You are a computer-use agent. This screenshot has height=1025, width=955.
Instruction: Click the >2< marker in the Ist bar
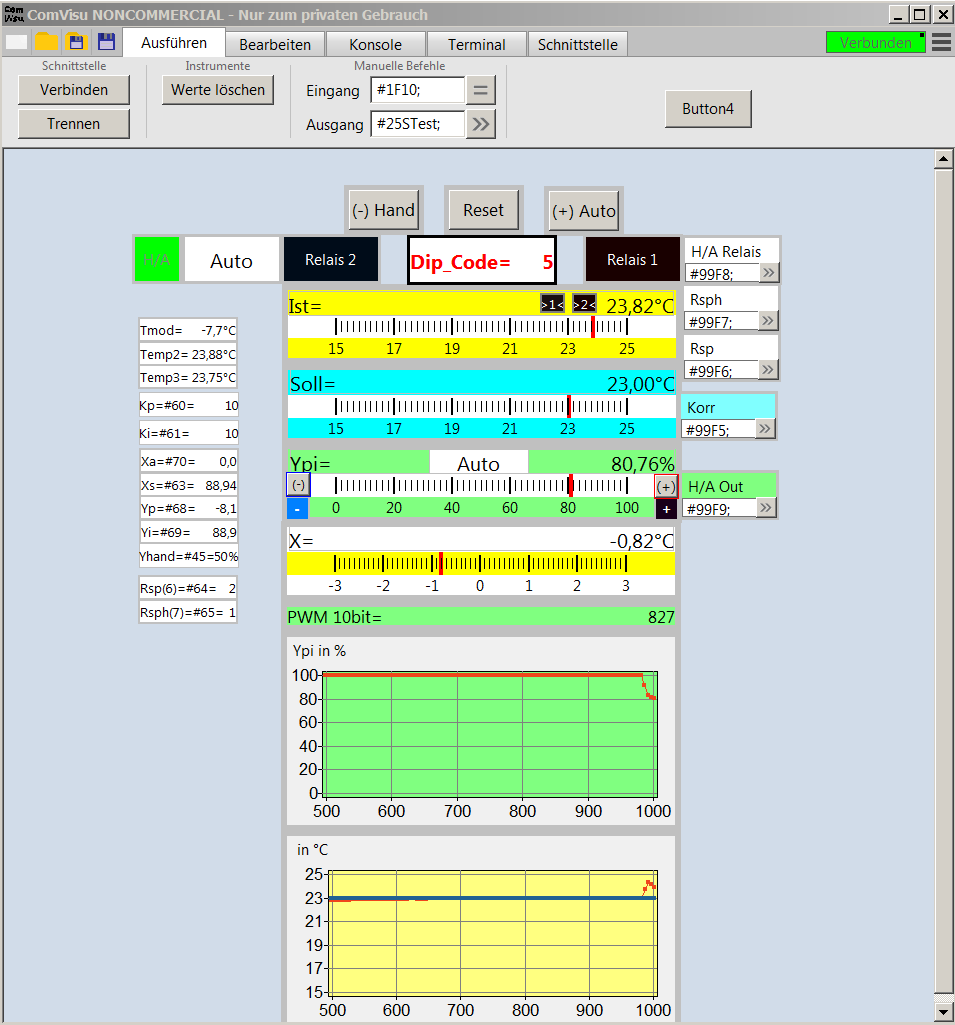[x=584, y=304]
